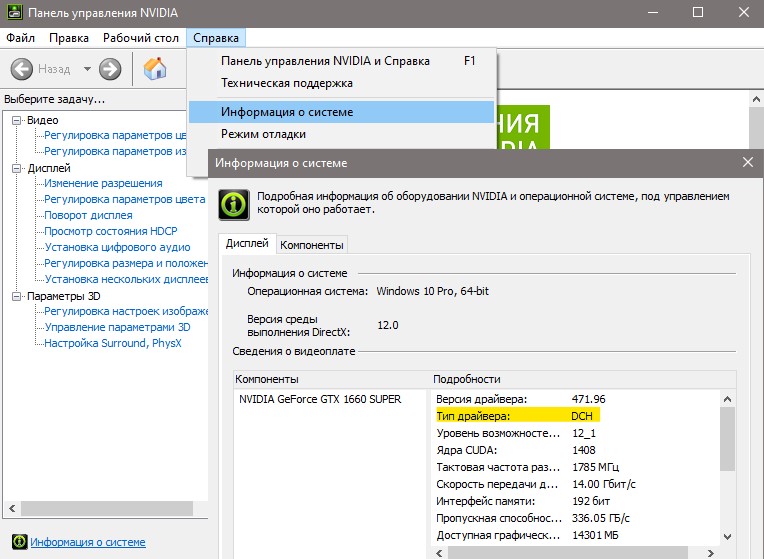Click details horizontal scroll left arrow
Viewport: 764px width, 559px height.
click(439, 553)
